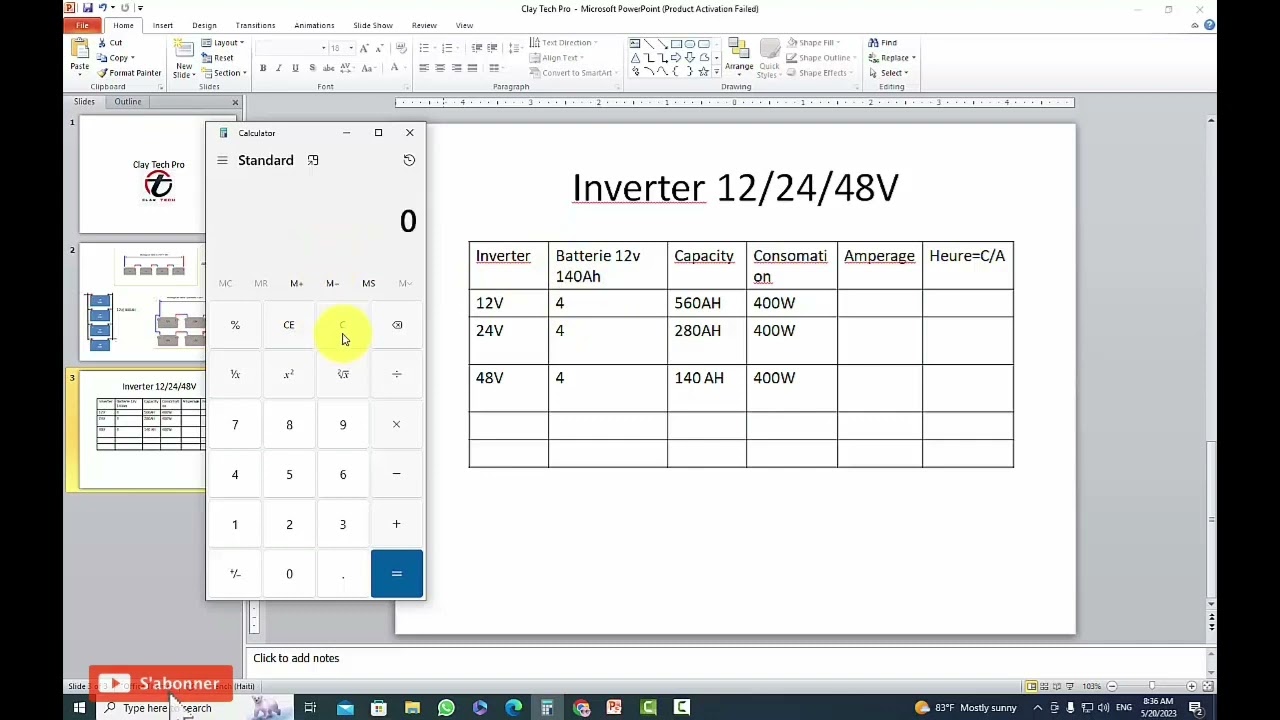Toggle Strikethrough formatting
The height and width of the screenshot is (720, 1280).
point(329,68)
